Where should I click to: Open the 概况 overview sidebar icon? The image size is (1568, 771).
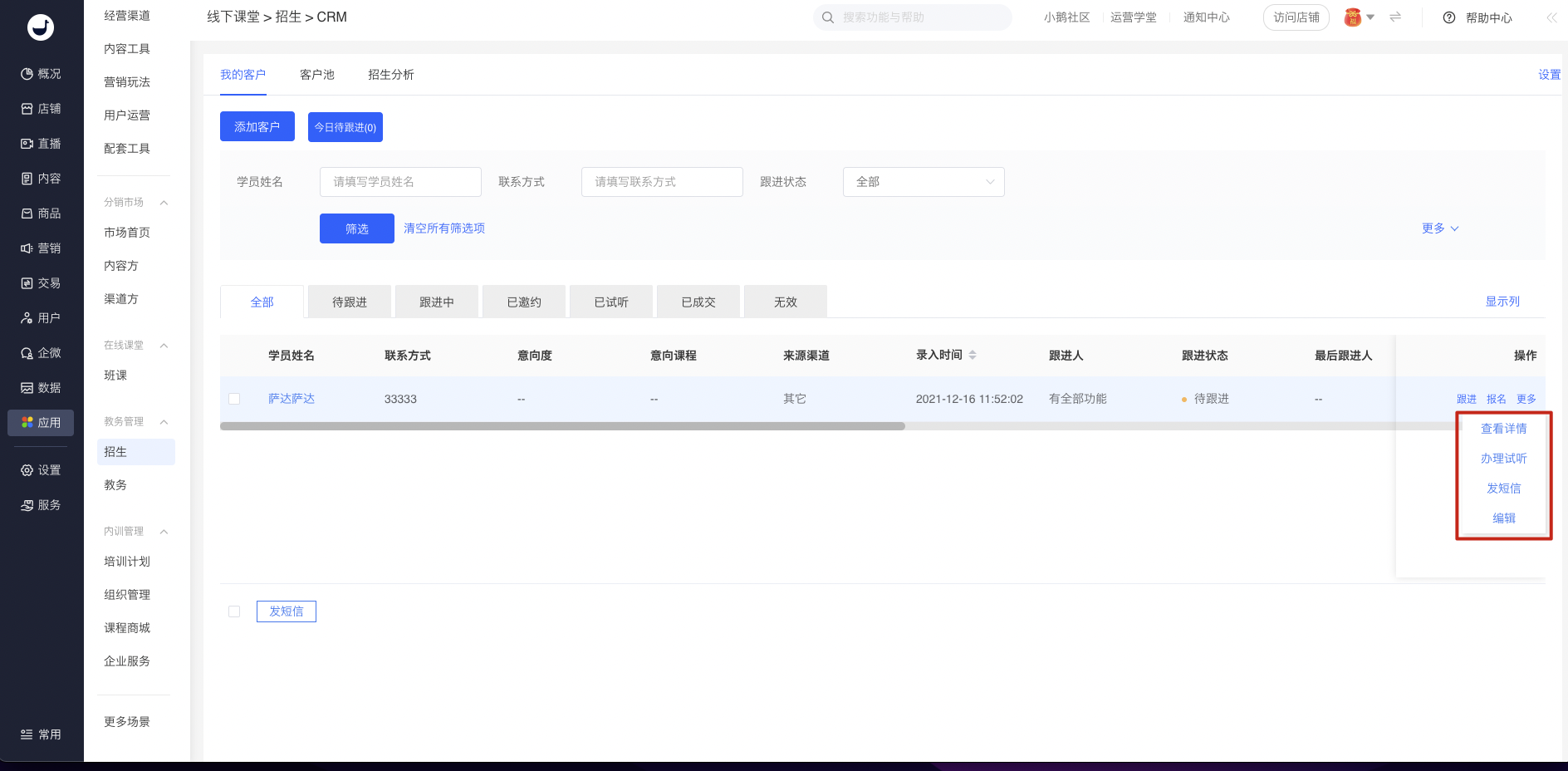27,74
